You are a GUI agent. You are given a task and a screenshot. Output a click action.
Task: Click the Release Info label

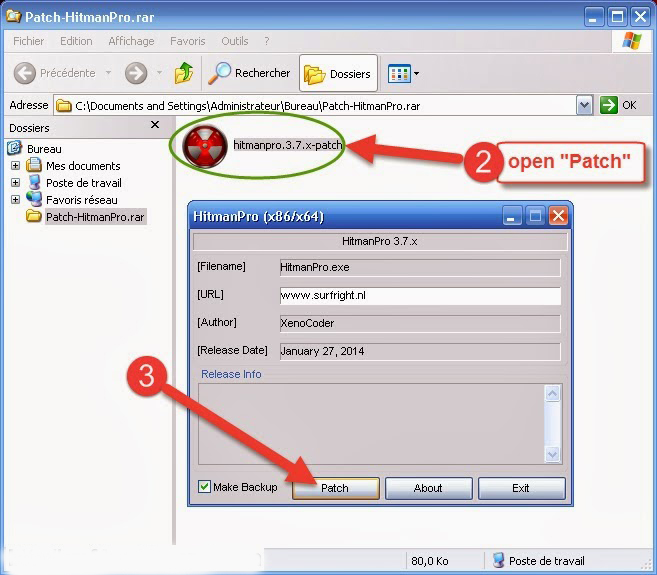click(231, 374)
